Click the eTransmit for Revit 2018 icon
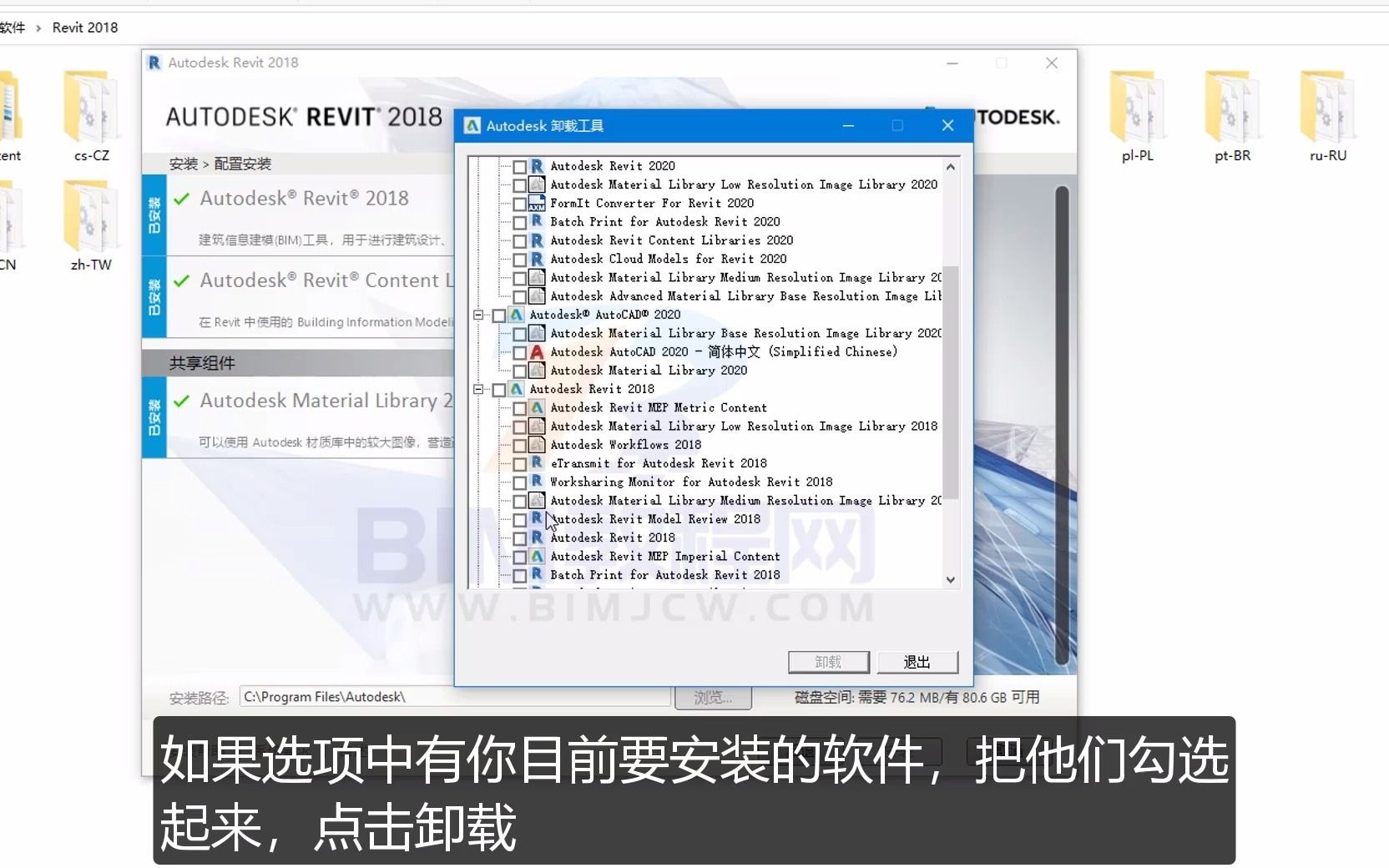 click(x=537, y=463)
